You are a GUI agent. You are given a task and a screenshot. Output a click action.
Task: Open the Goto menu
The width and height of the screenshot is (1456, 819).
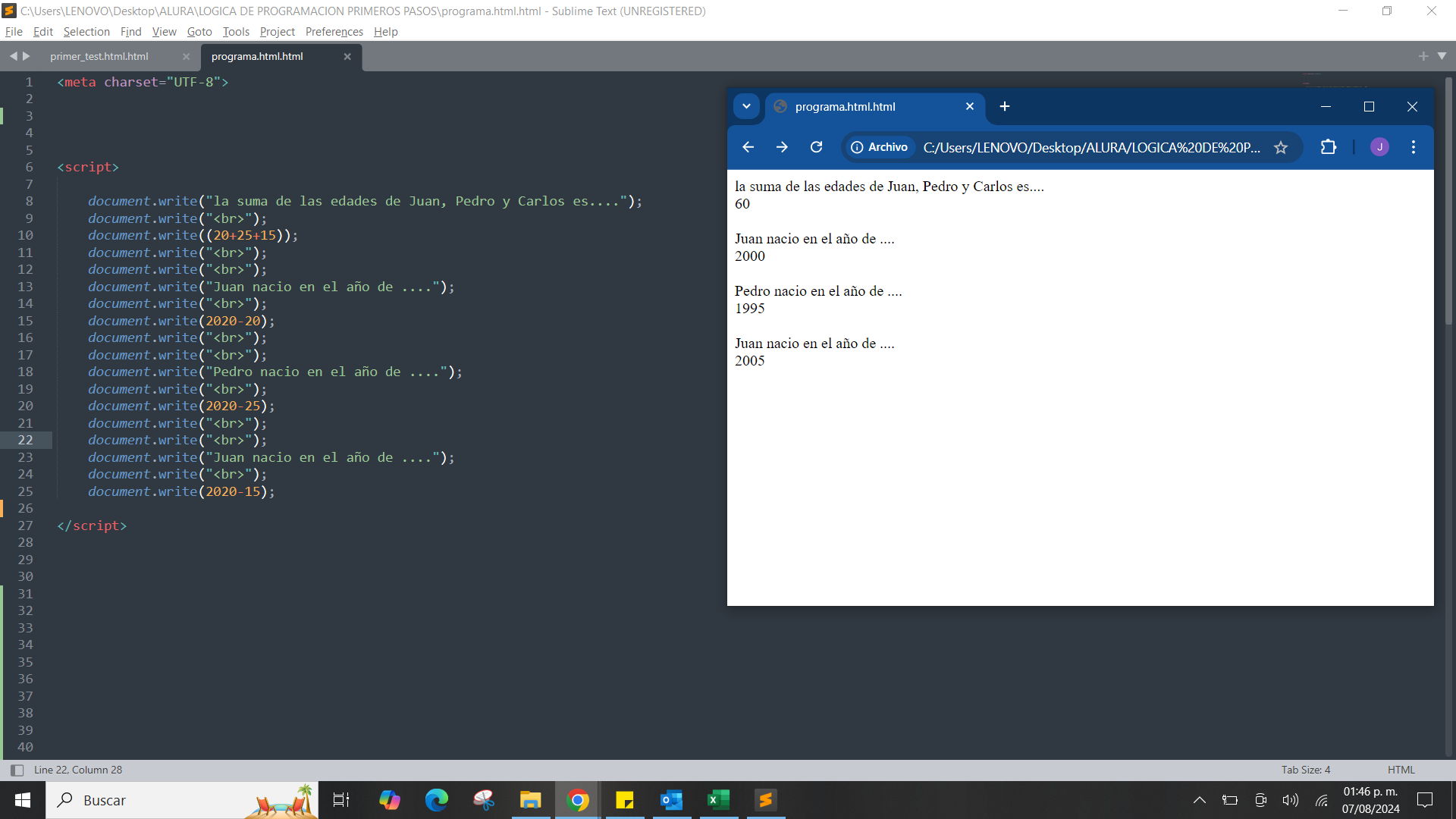pos(199,32)
